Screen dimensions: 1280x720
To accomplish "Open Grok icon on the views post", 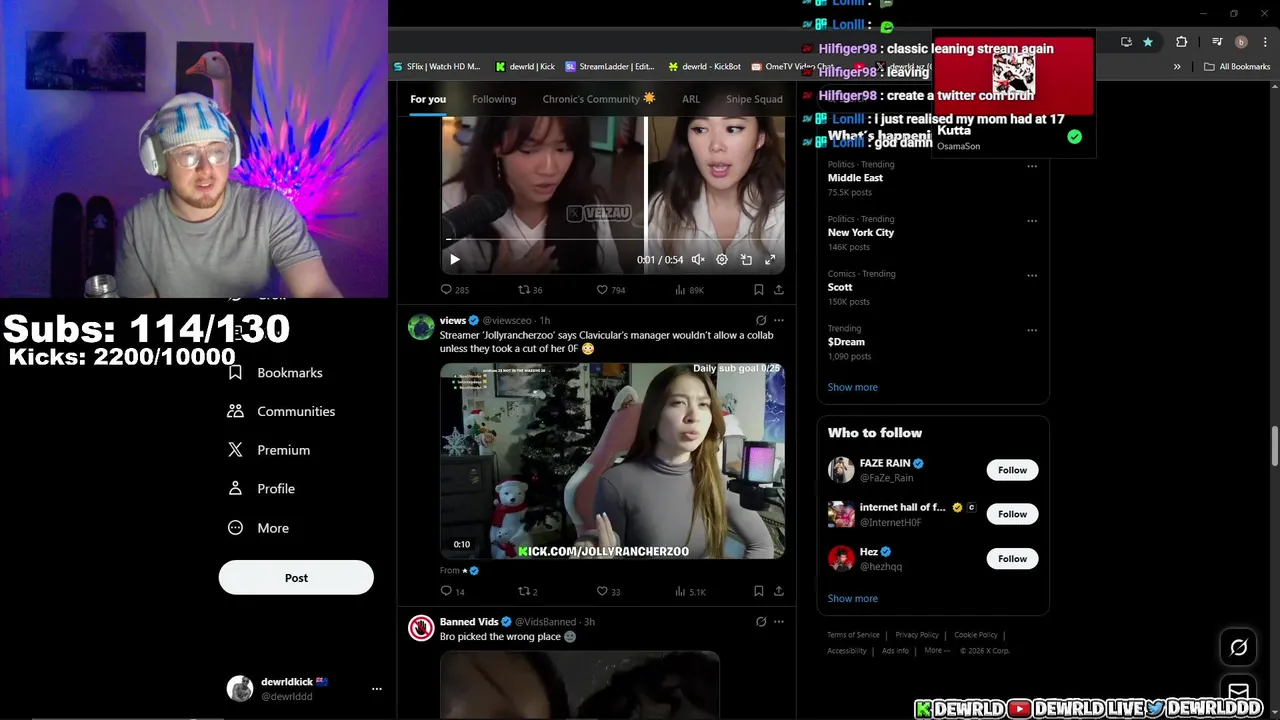I will click(761, 321).
